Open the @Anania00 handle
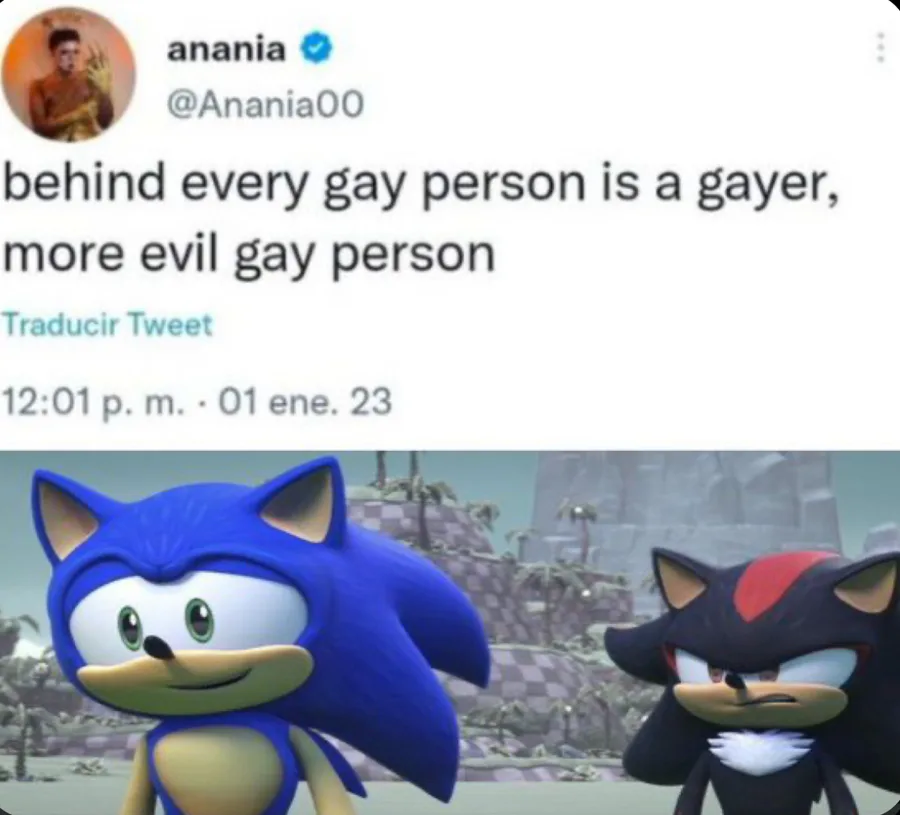 [265, 104]
